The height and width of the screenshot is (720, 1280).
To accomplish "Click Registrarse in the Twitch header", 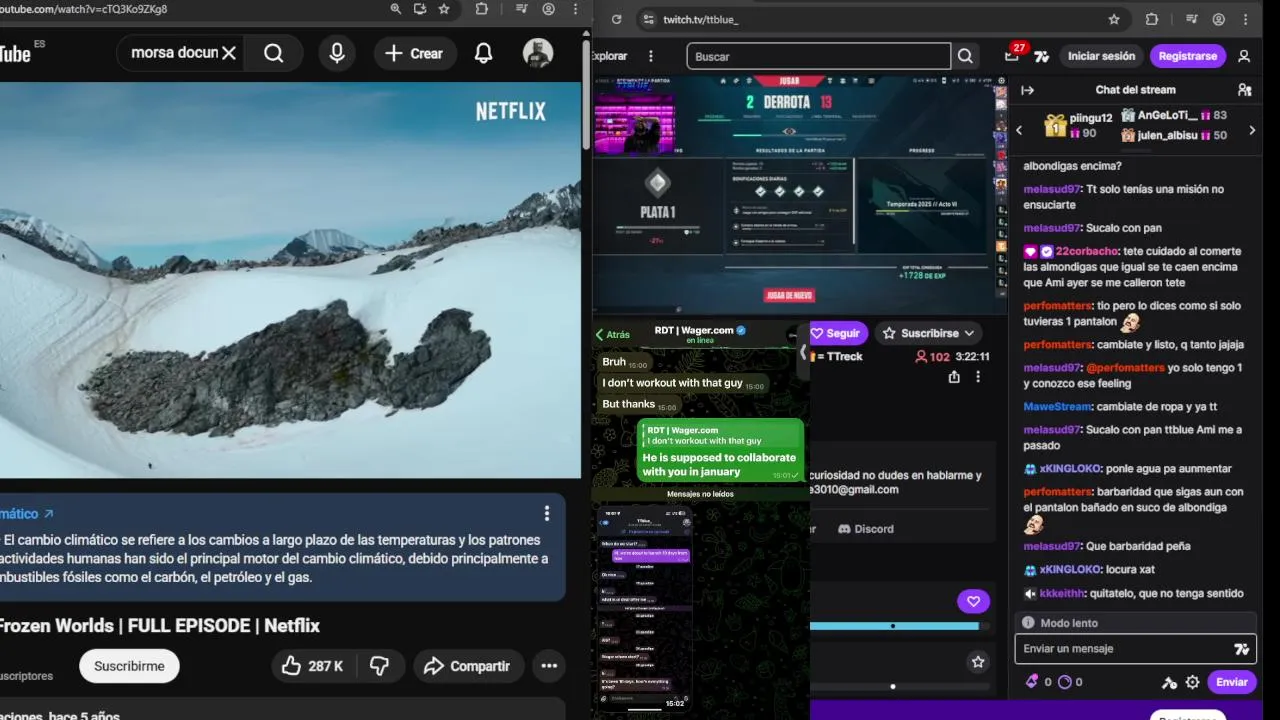I will (1188, 56).
